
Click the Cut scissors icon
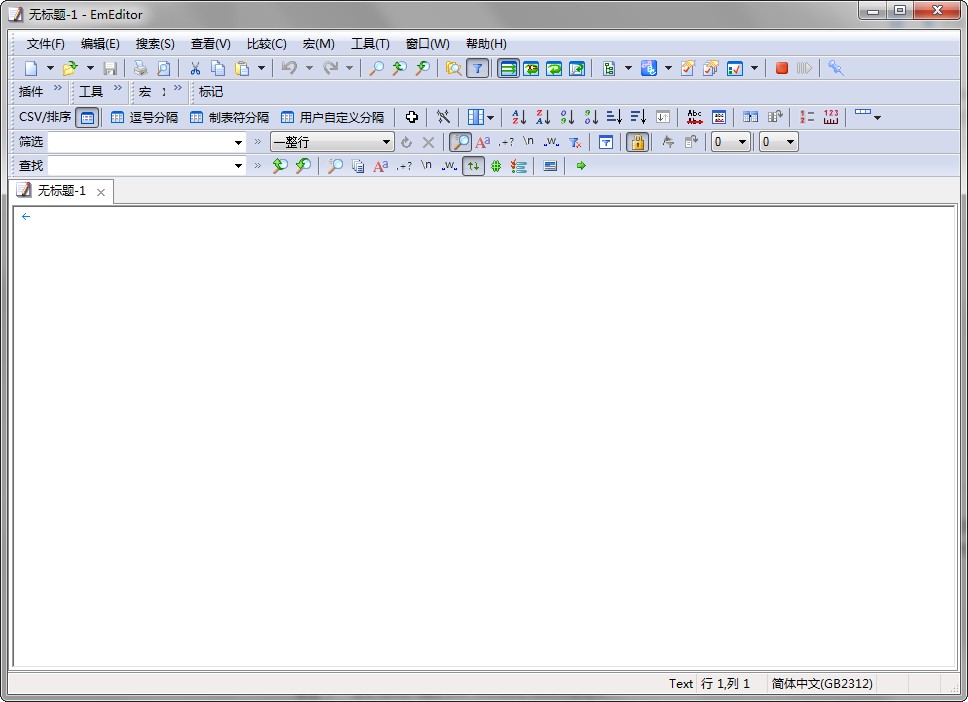point(195,68)
